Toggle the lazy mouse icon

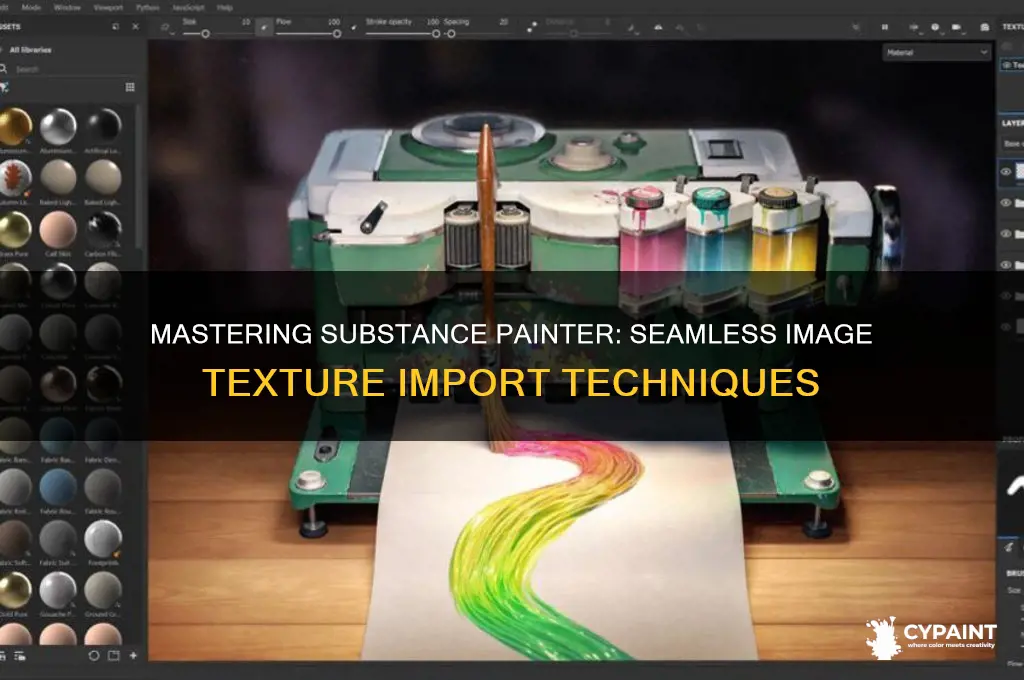point(532,27)
